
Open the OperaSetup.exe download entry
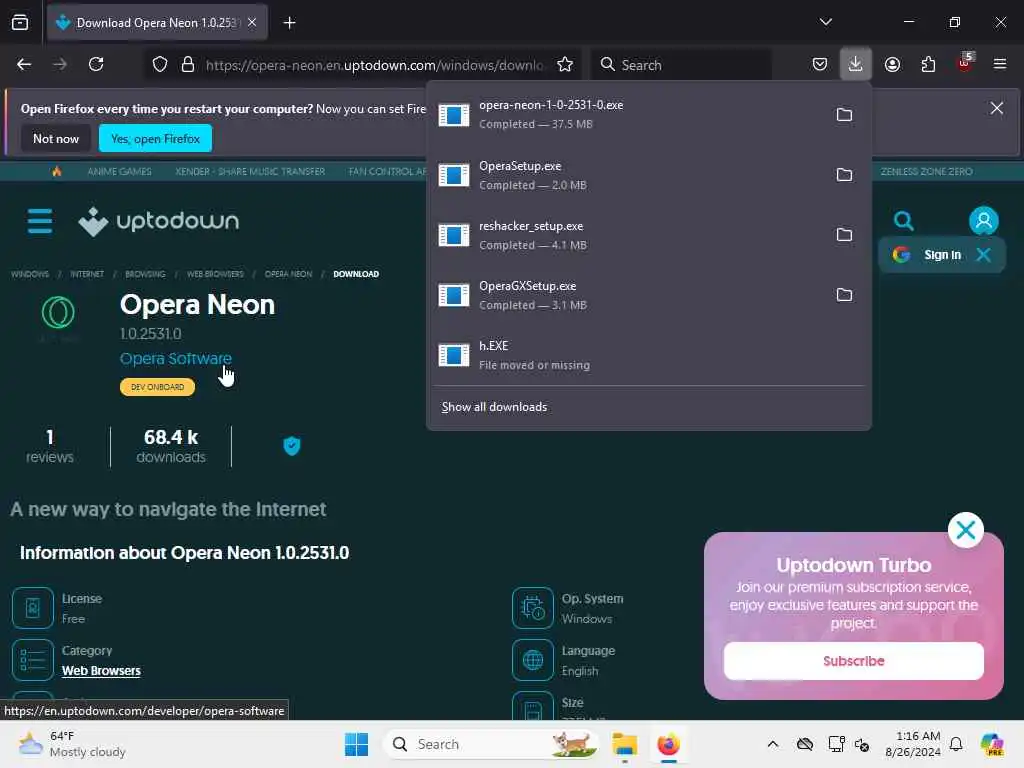tap(627, 175)
